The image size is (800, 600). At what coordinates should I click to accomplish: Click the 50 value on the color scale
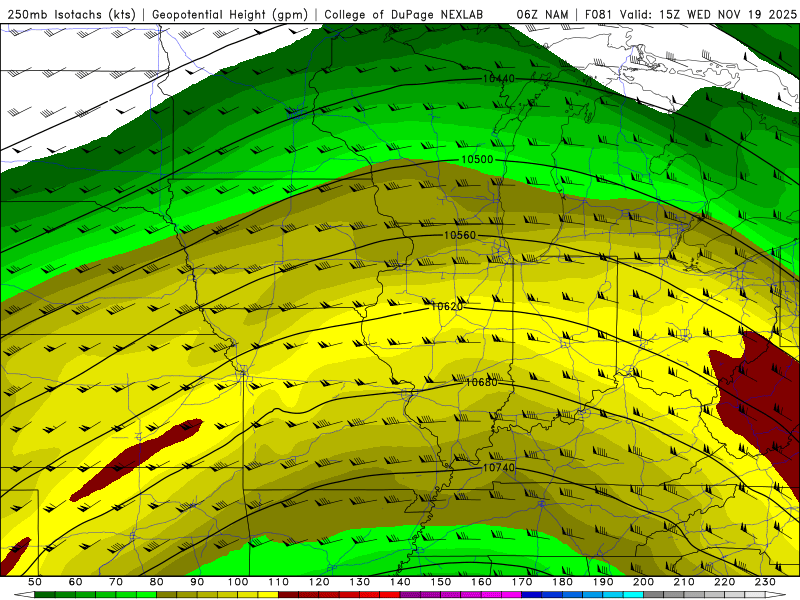point(35,582)
